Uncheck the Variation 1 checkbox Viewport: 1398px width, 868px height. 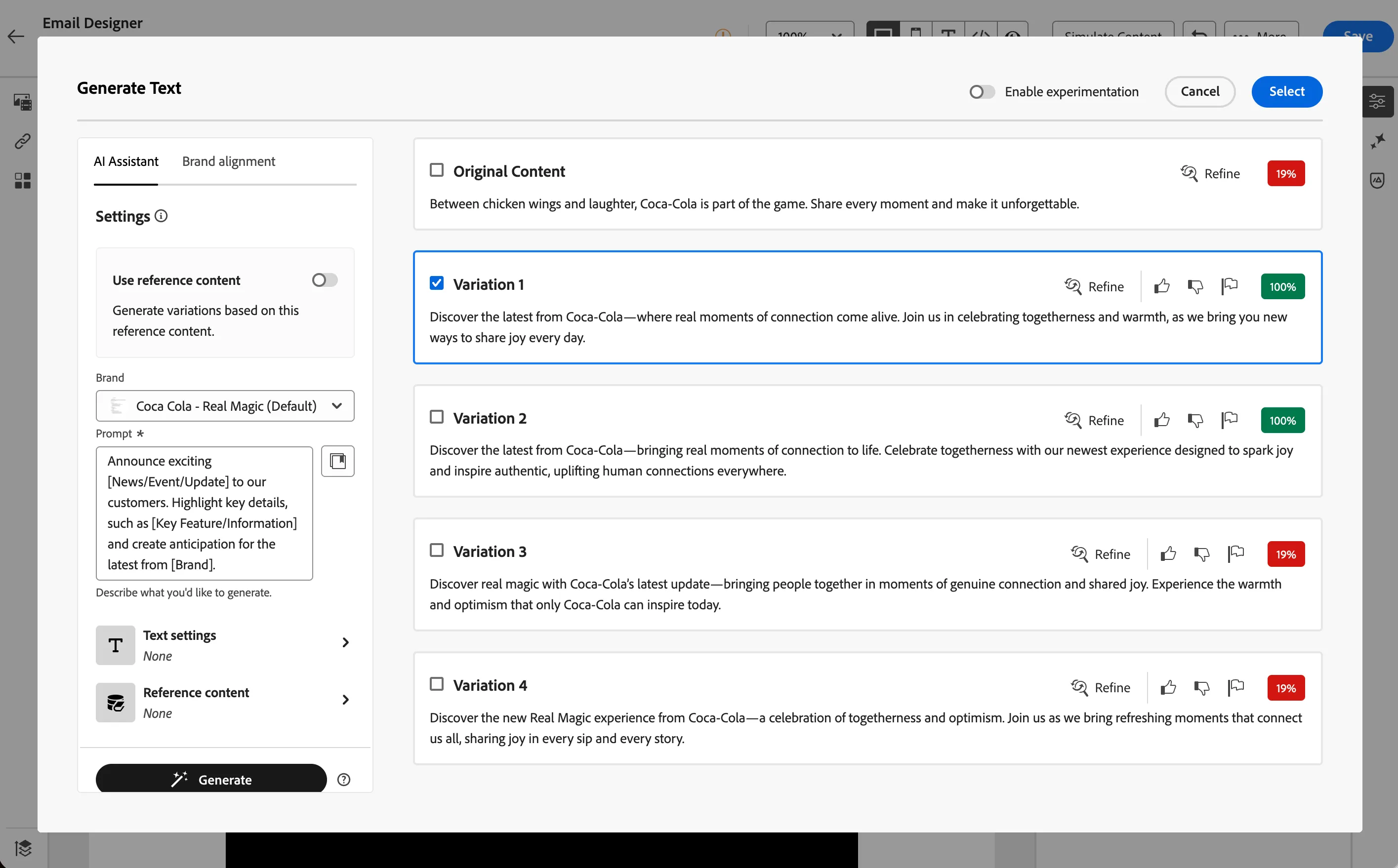coord(437,283)
